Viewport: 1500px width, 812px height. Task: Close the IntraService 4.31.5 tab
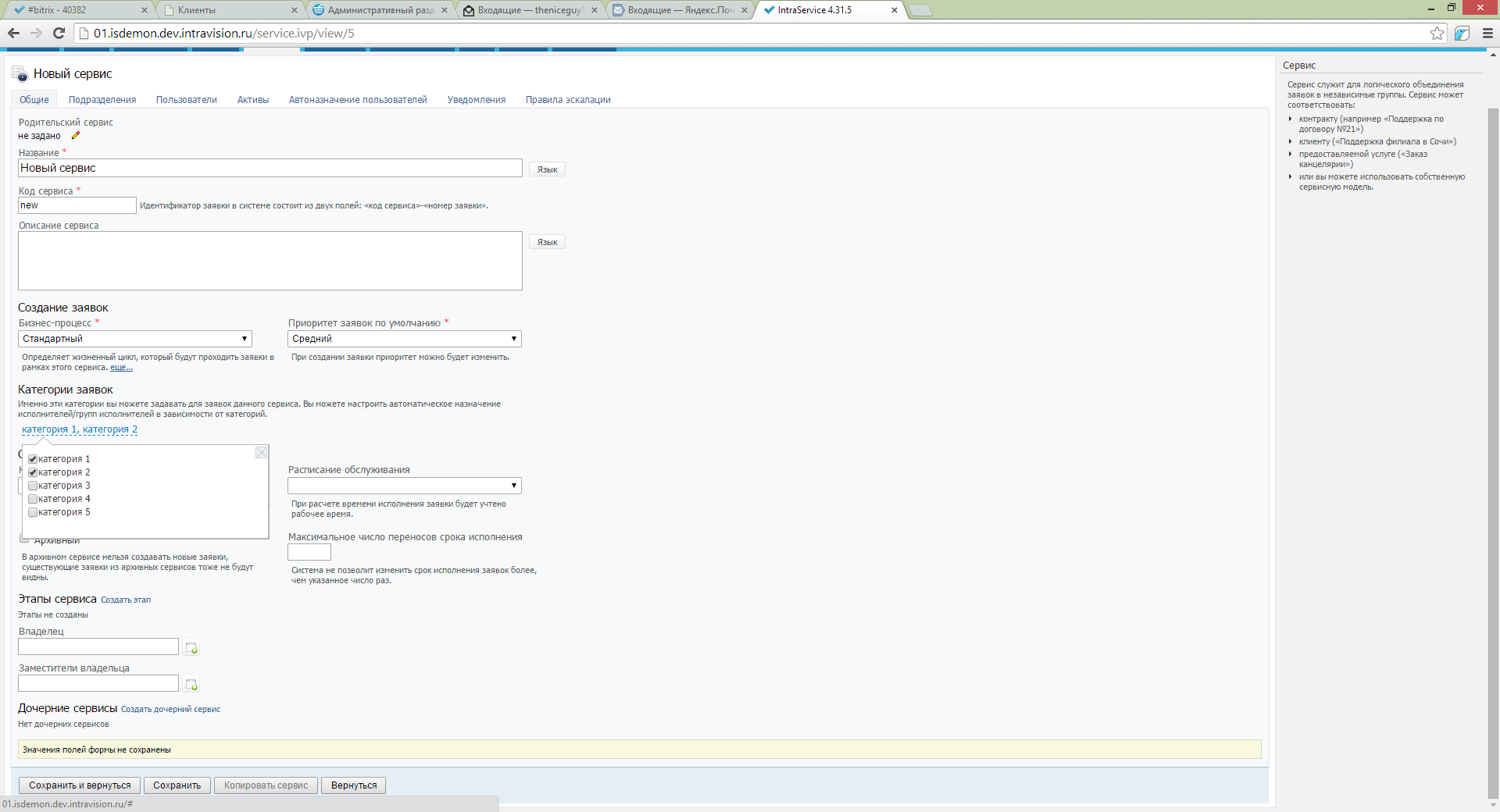pos(895,10)
